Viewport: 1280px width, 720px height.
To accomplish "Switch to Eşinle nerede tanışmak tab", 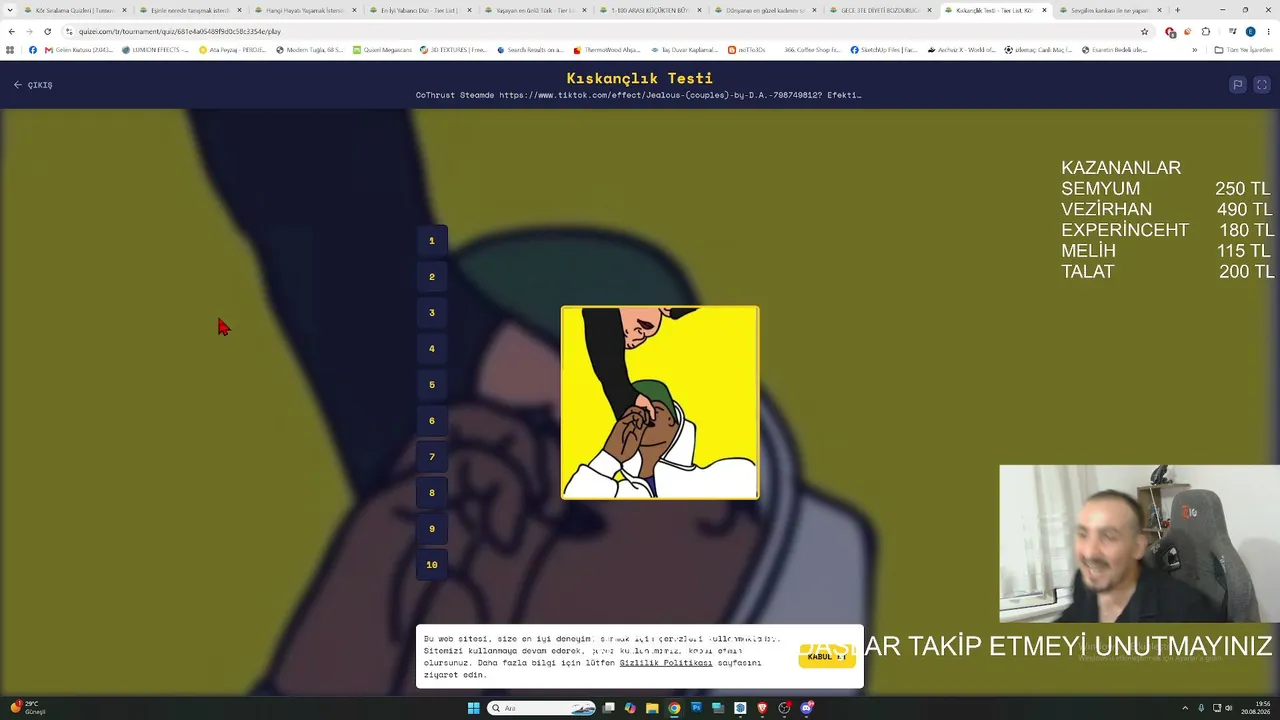I will tap(190, 10).
